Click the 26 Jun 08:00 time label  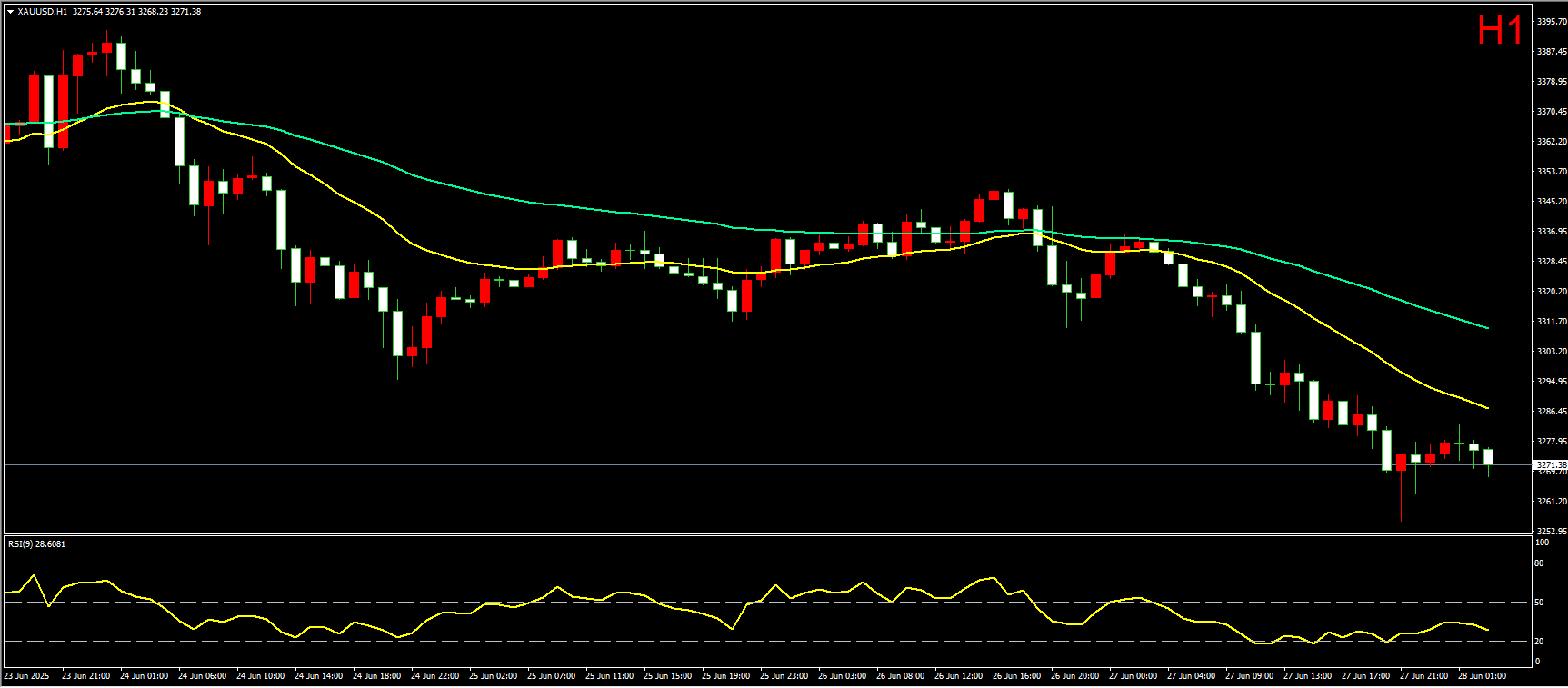click(x=901, y=675)
